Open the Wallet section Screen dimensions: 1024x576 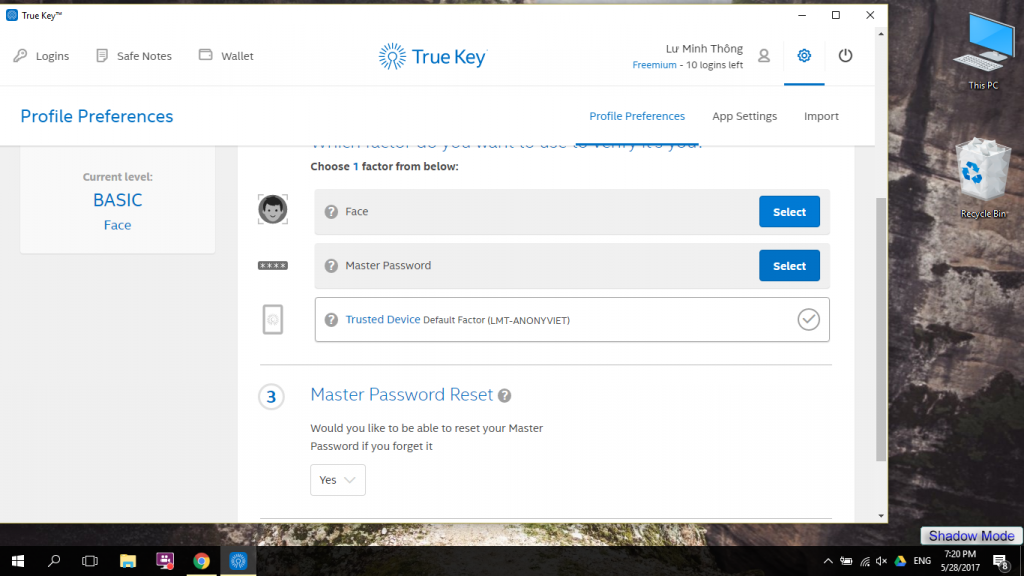click(225, 56)
